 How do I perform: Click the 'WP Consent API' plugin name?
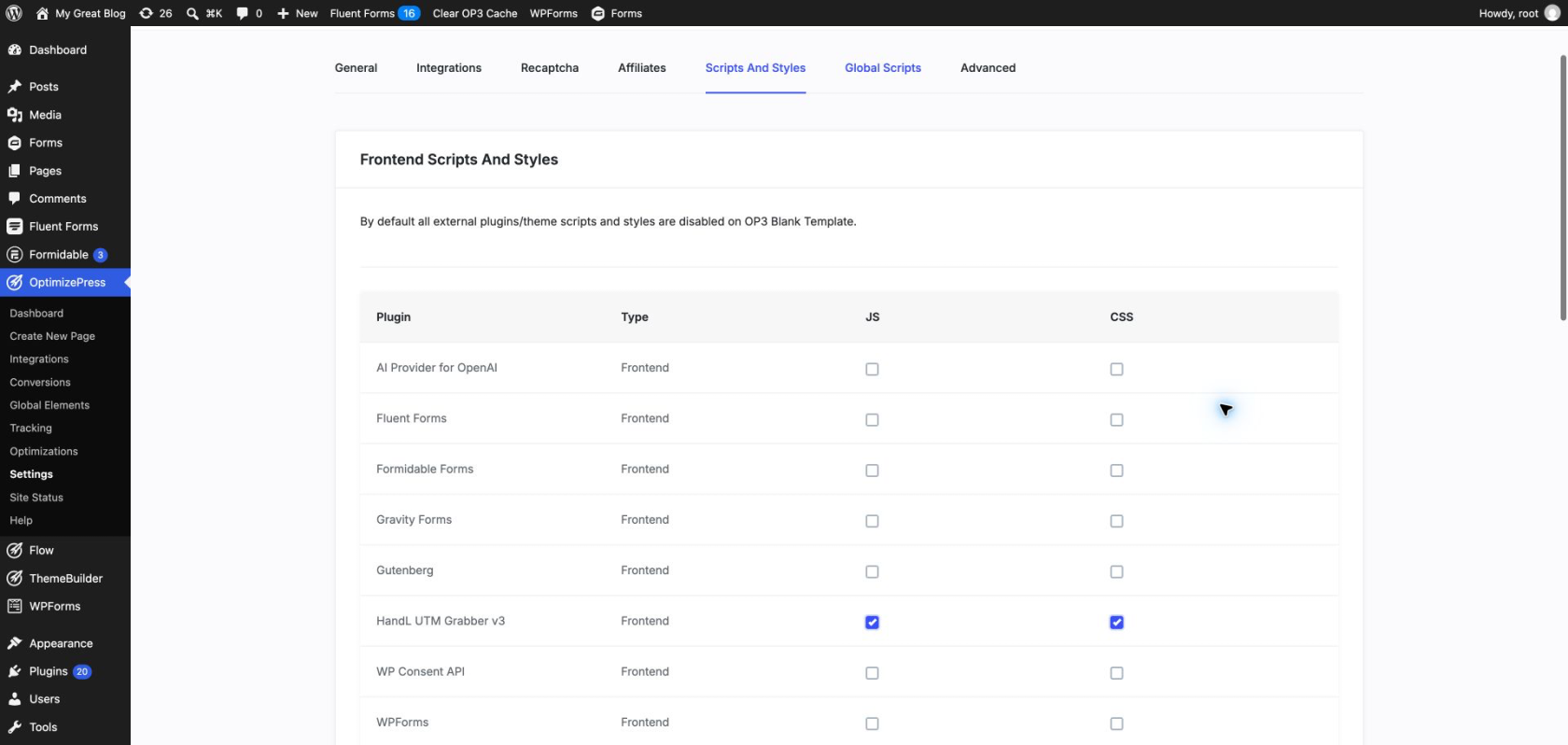click(x=420, y=671)
